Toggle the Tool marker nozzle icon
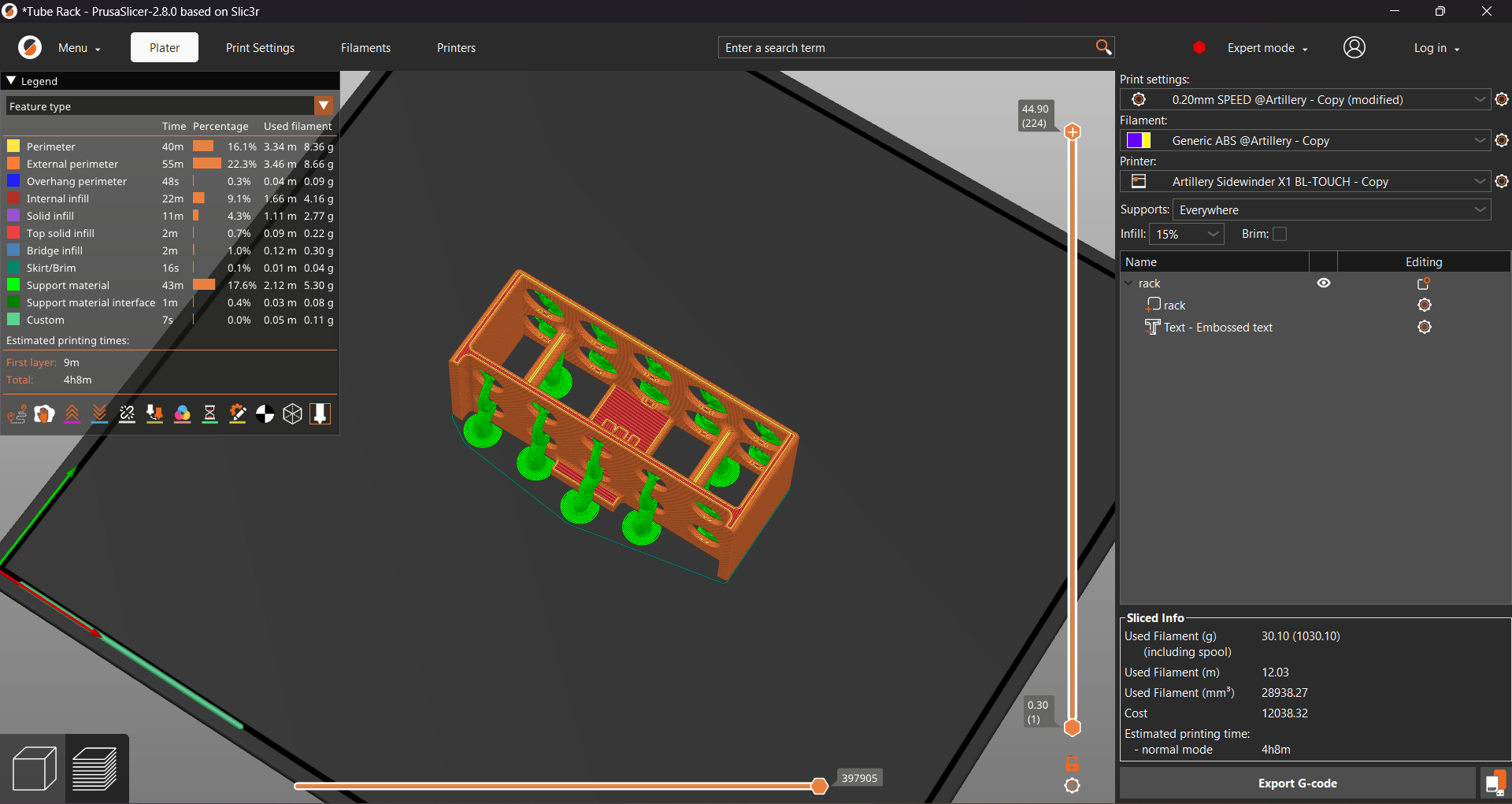This screenshot has height=804, width=1512. click(320, 413)
